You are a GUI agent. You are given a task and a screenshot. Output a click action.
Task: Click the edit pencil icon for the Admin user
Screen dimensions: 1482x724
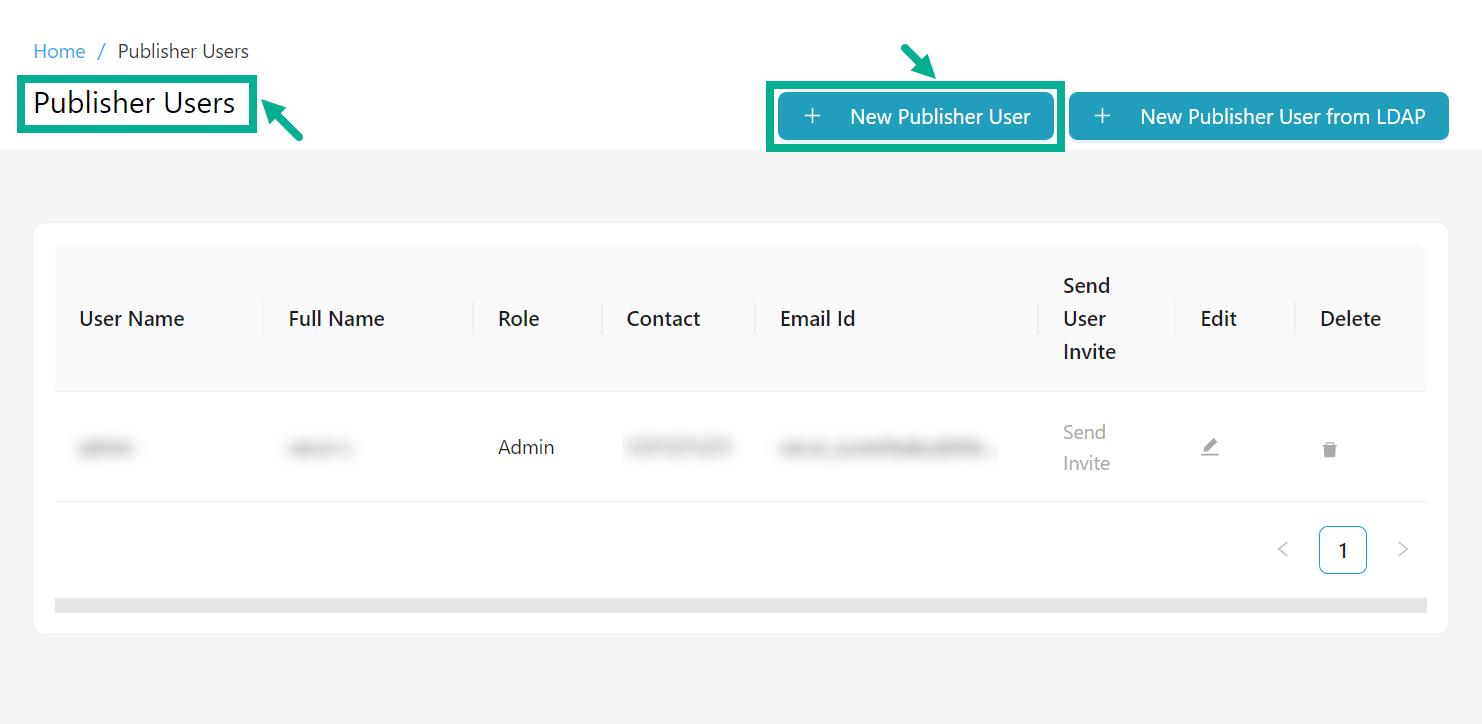coord(1210,448)
